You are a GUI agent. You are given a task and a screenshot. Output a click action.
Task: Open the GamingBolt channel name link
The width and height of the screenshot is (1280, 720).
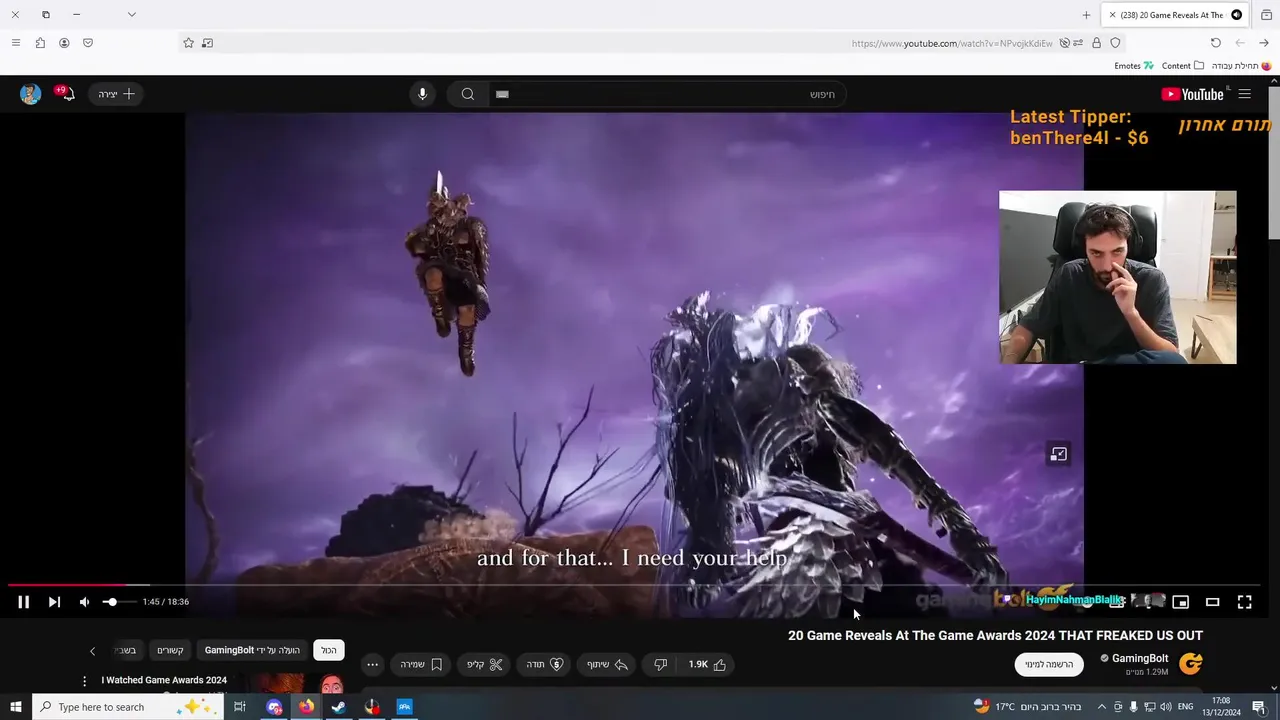click(1140, 658)
